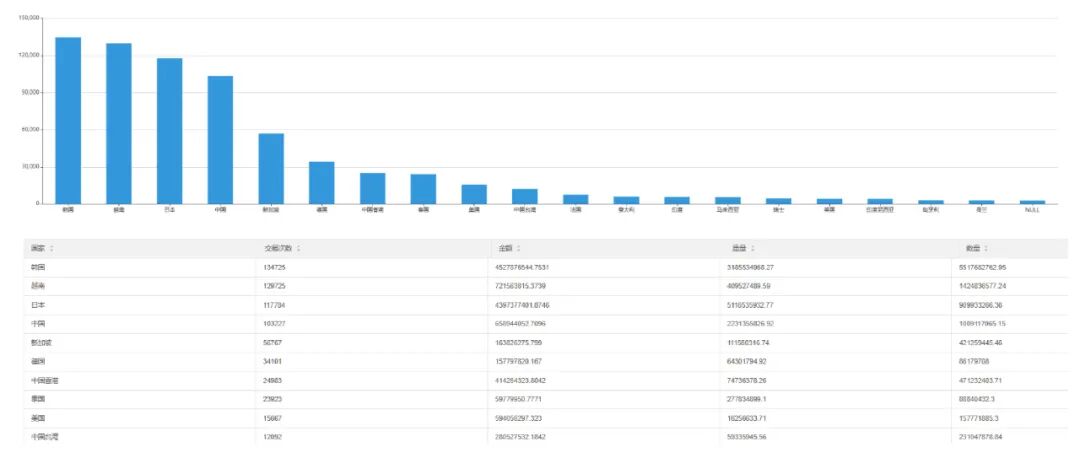Click the 中国香港 cell in the table
The width and height of the screenshot is (1080, 458).
45,379
